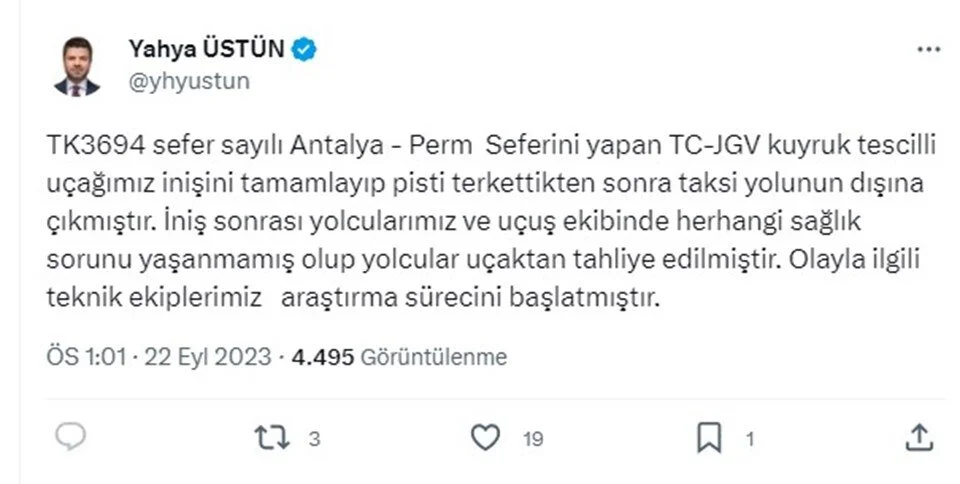Click the share upload icon
This screenshot has width=960, height=484.
click(x=919, y=436)
